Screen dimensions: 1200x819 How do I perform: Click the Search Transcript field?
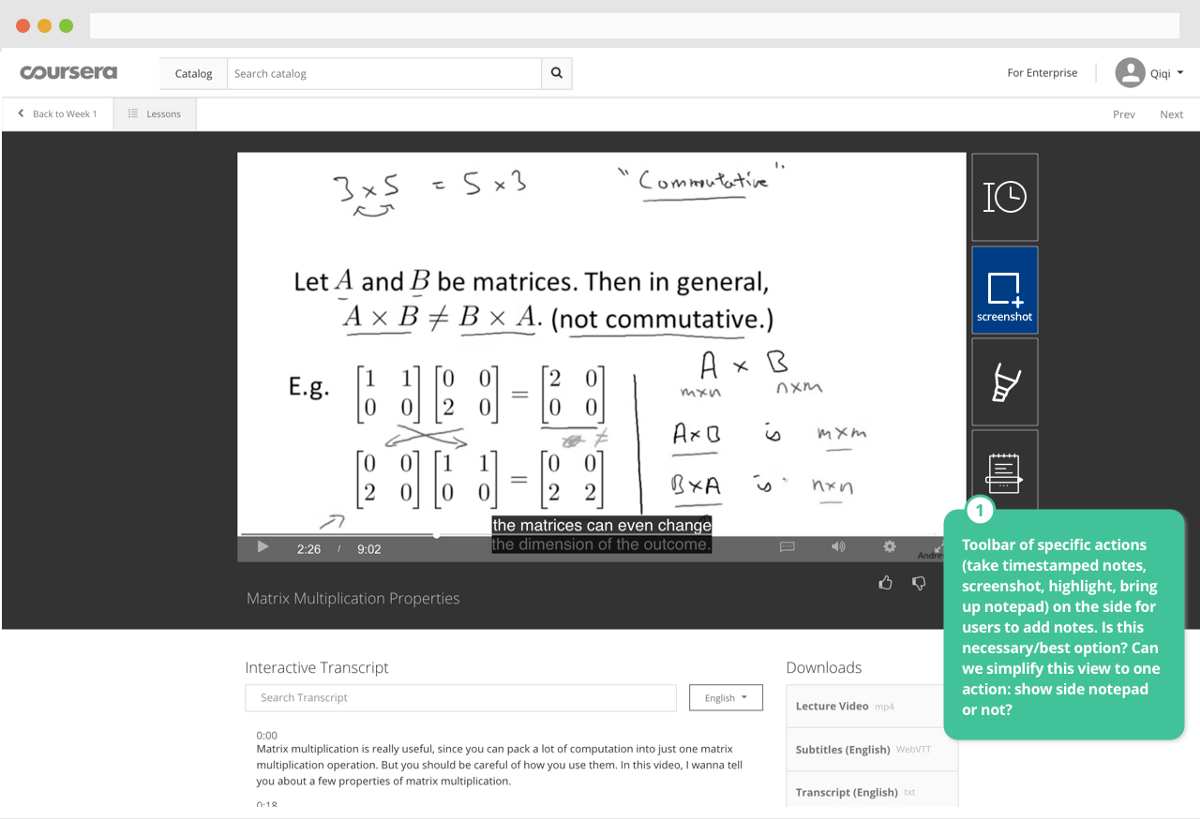click(461, 697)
